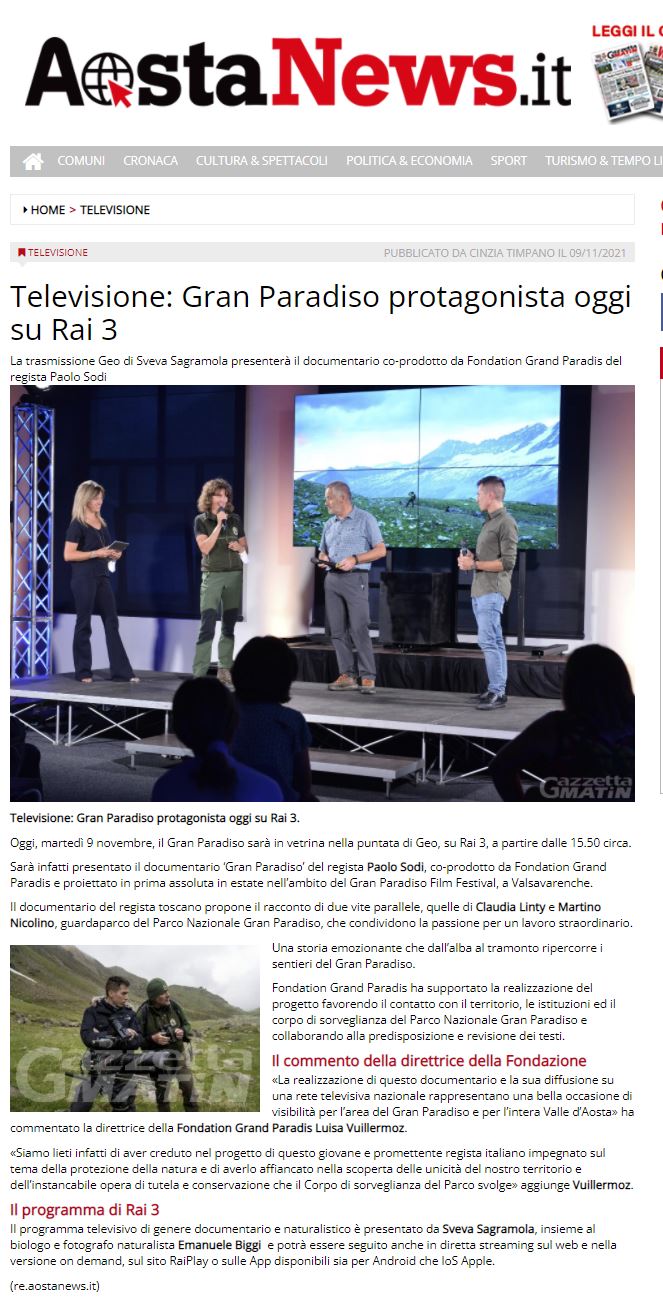Click the AostaNews.it logo
663x1302 pixels.
point(298,74)
